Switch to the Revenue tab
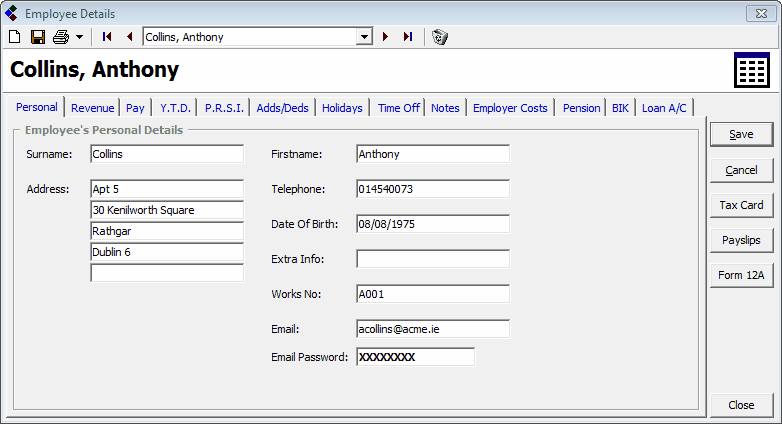The height and width of the screenshot is (424, 782). 92,108
